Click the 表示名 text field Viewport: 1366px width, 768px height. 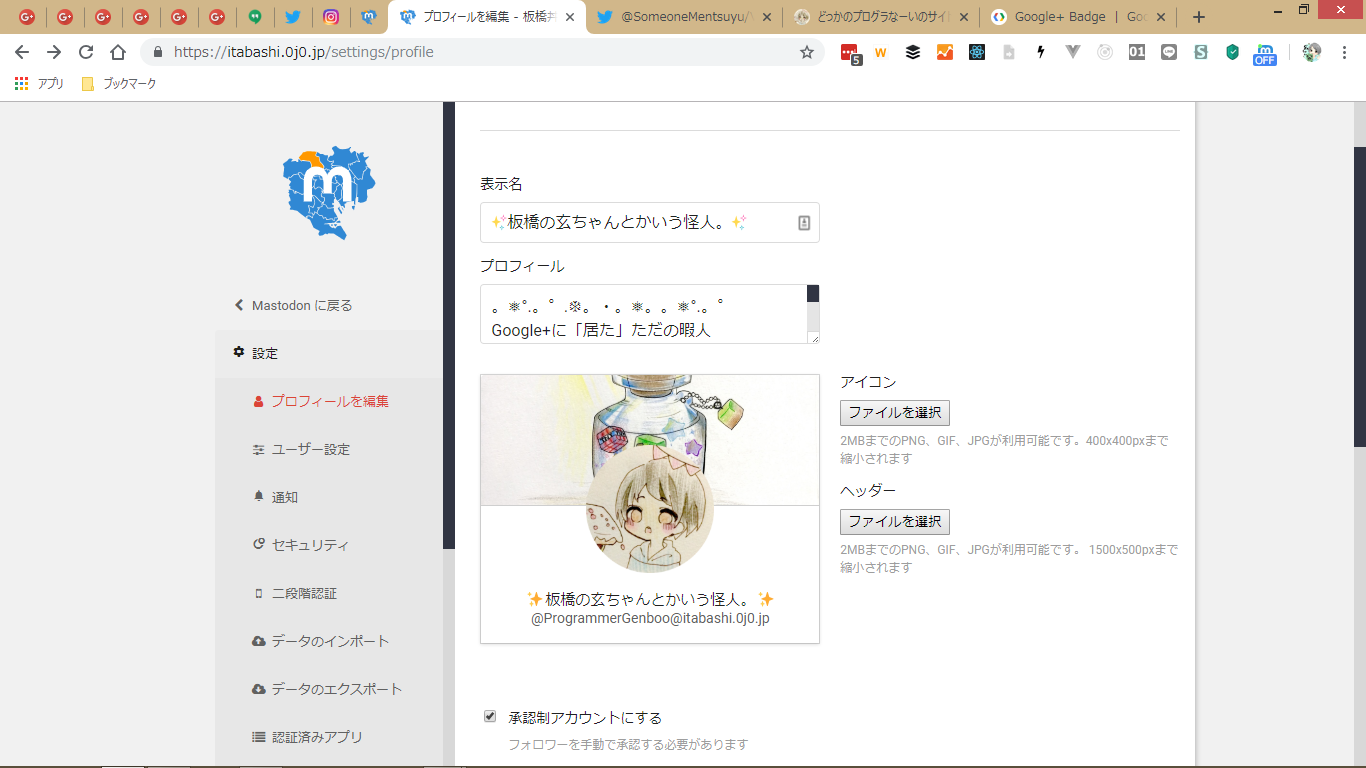(x=640, y=222)
